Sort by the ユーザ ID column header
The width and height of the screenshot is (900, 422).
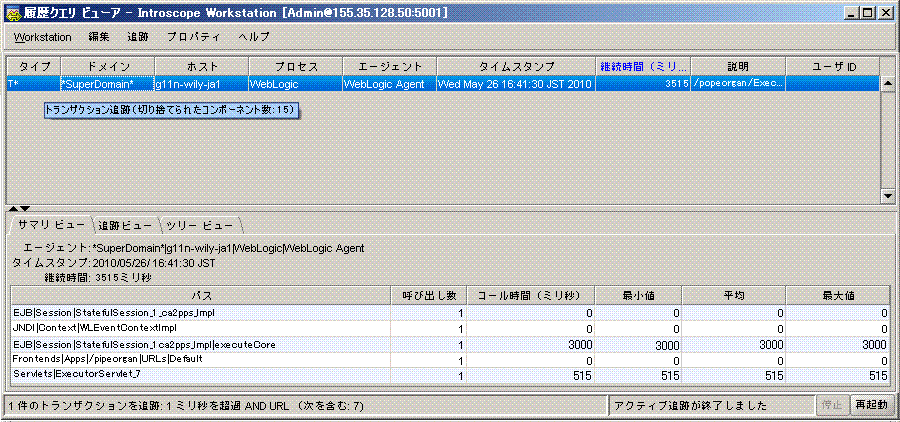(x=832, y=67)
